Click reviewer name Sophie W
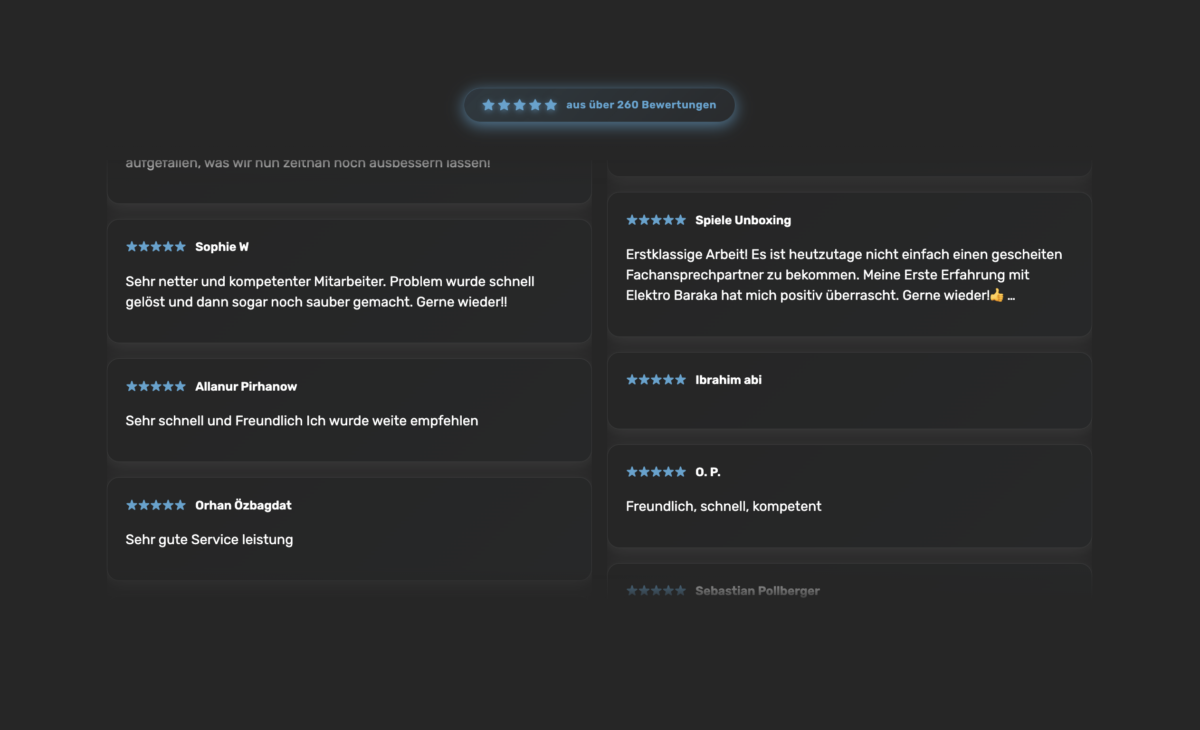The width and height of the screenshot is (1200, 730). 222,247
